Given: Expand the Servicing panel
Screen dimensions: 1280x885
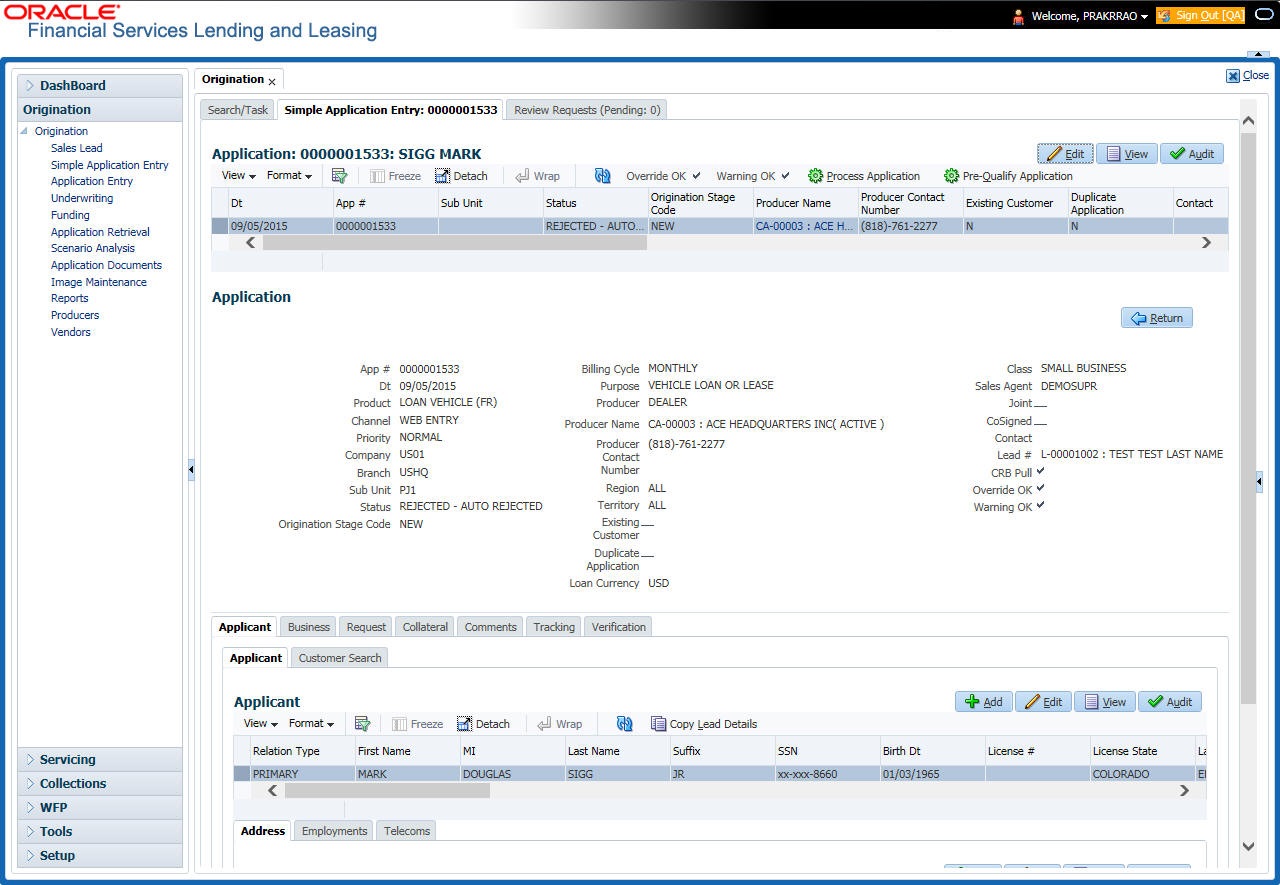Looking at the screenshot, I should pos(100,760).
